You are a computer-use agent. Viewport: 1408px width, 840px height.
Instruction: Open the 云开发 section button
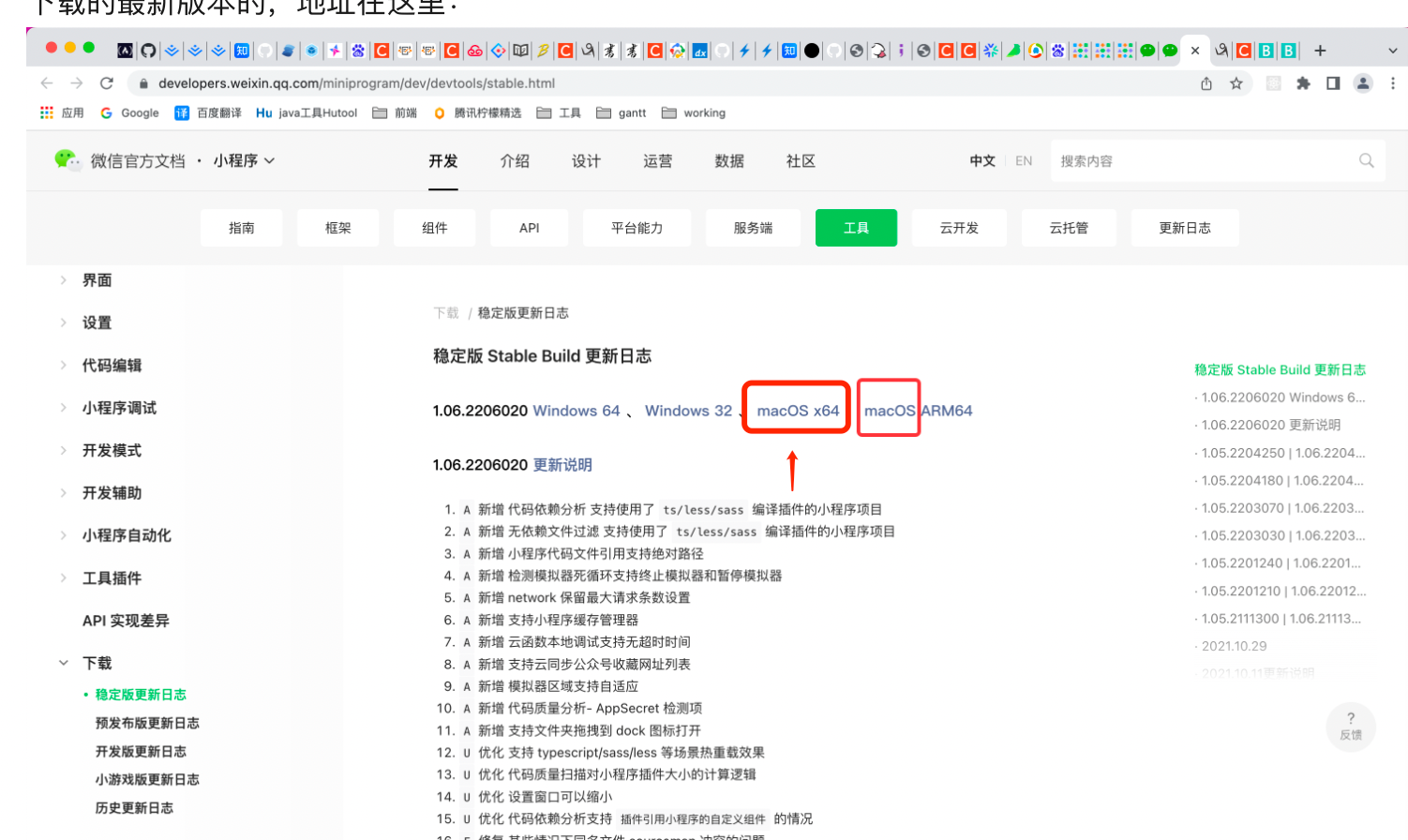[959, 228]
